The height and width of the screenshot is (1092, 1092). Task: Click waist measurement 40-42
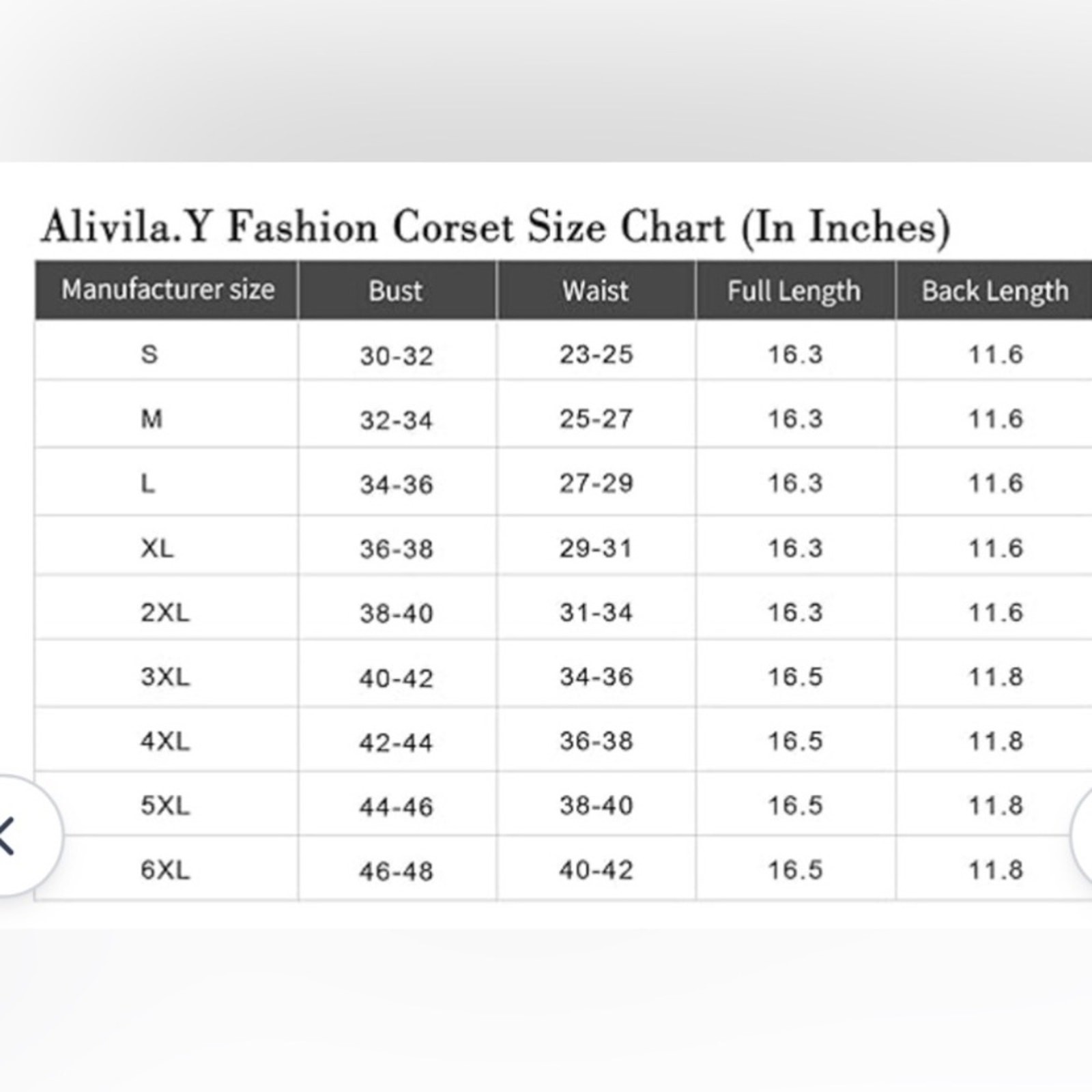(596, 870)
